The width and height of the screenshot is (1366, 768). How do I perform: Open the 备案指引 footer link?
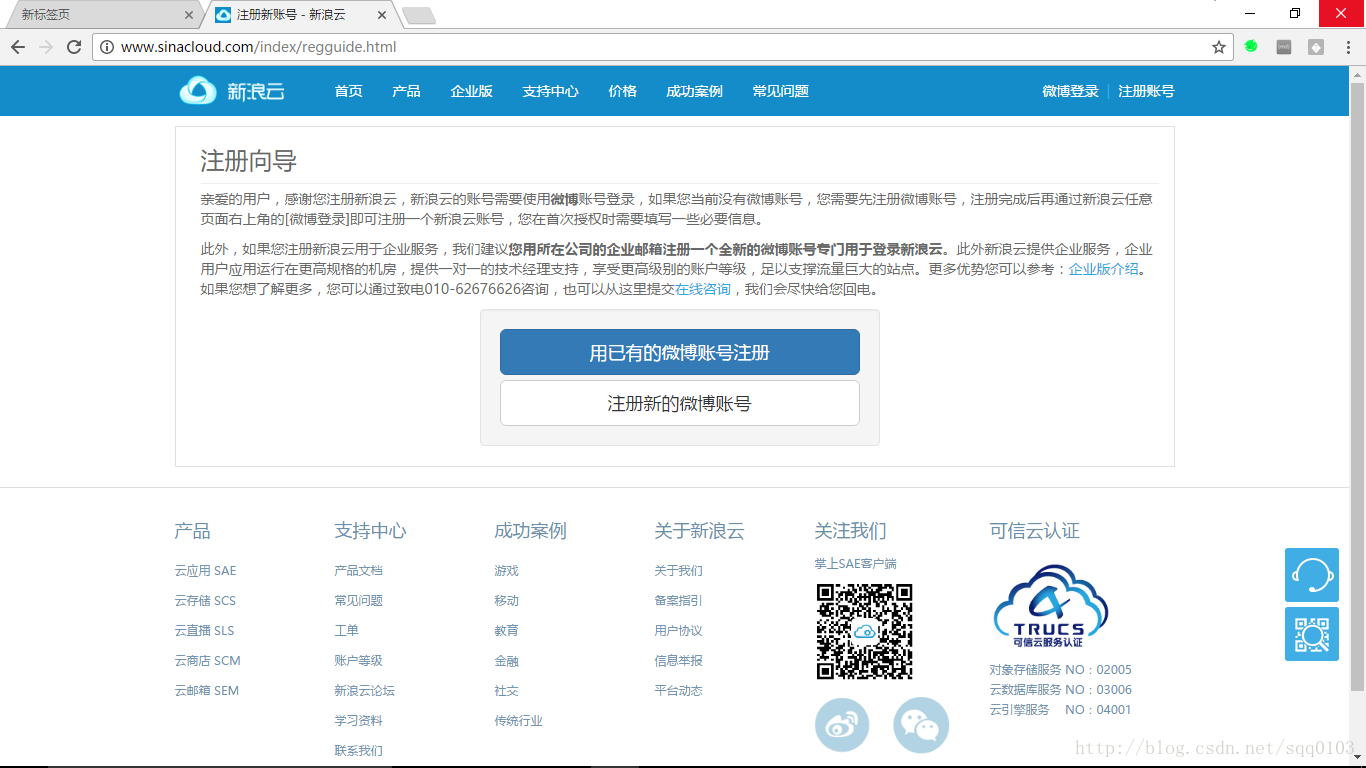(x=678, y=601)
